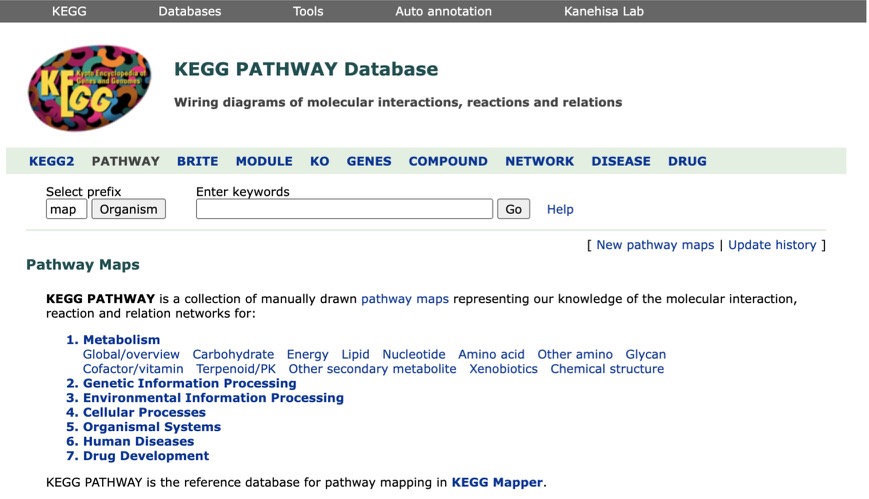The image size is (869, 499).
Task: Open the Energy metabolism link
Action: (x=308, y=354)
